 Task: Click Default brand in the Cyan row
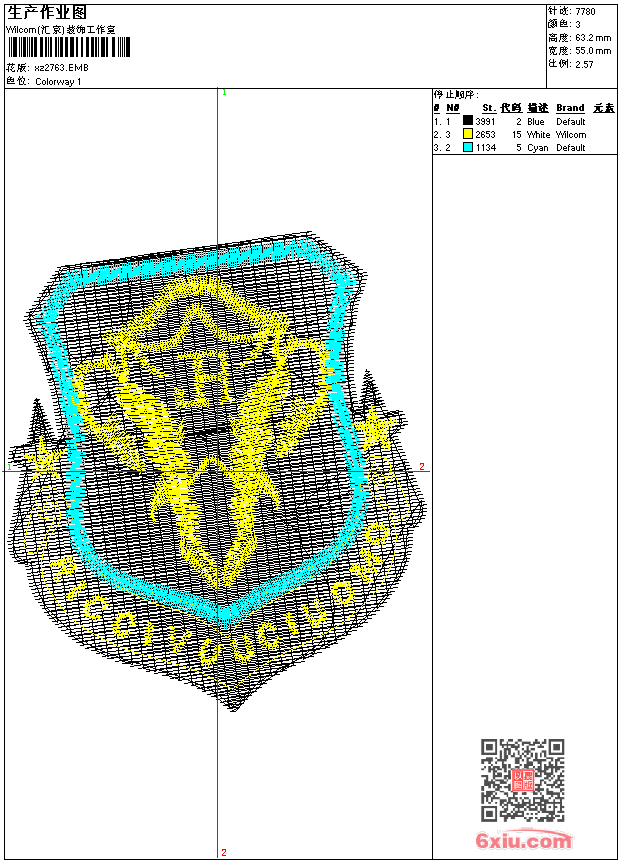click(x=571, y=148)
